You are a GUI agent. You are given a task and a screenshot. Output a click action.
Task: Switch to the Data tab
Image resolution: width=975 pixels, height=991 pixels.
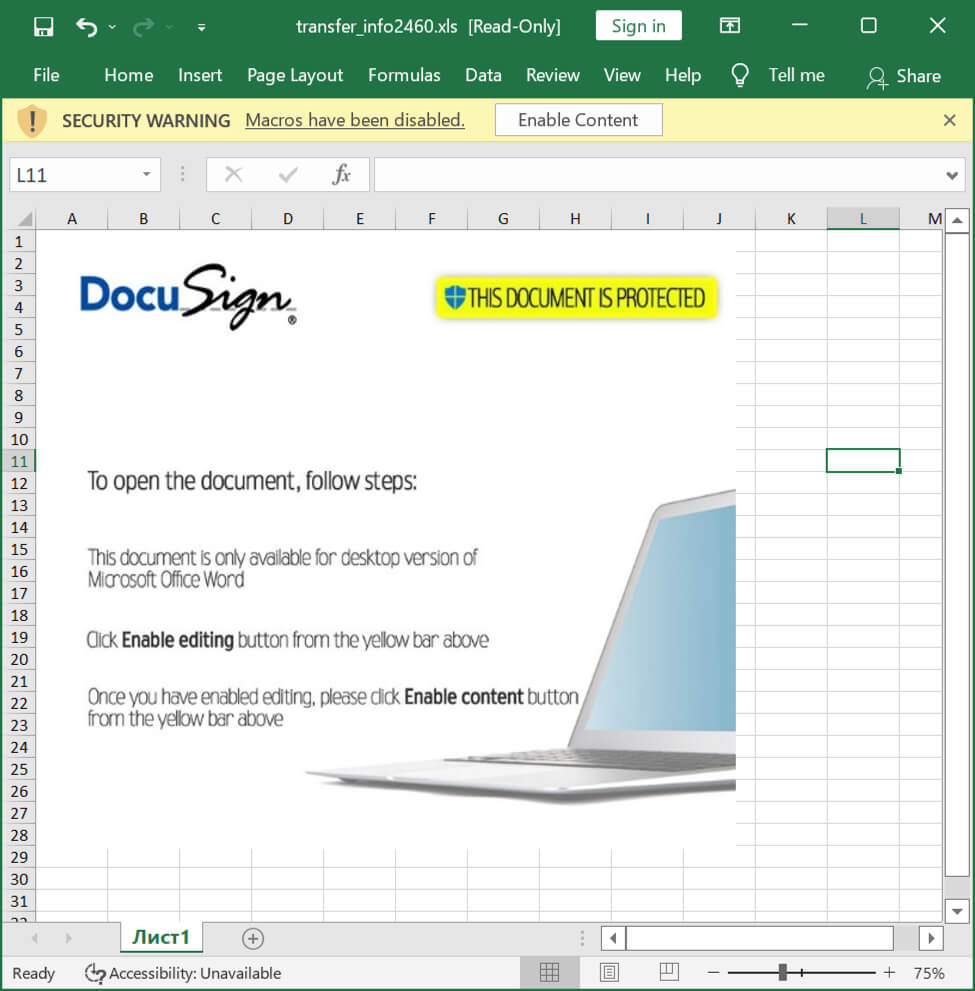(x=483, y=75)
